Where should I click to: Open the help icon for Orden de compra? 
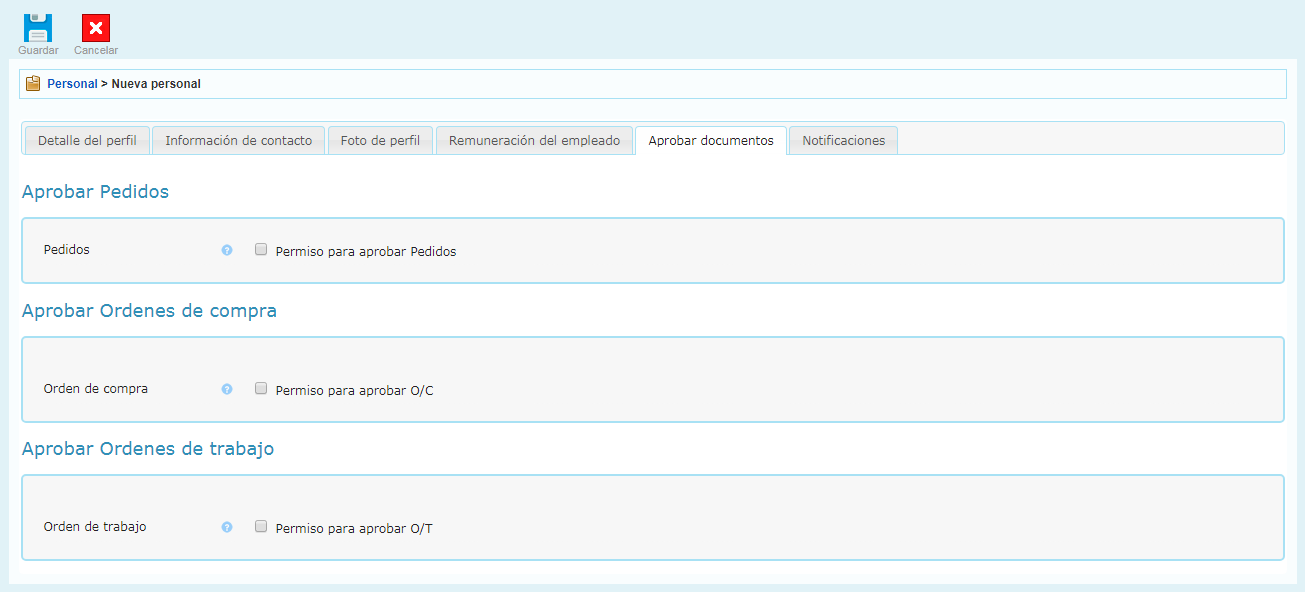pyautogui.click(x=227, y=389)
